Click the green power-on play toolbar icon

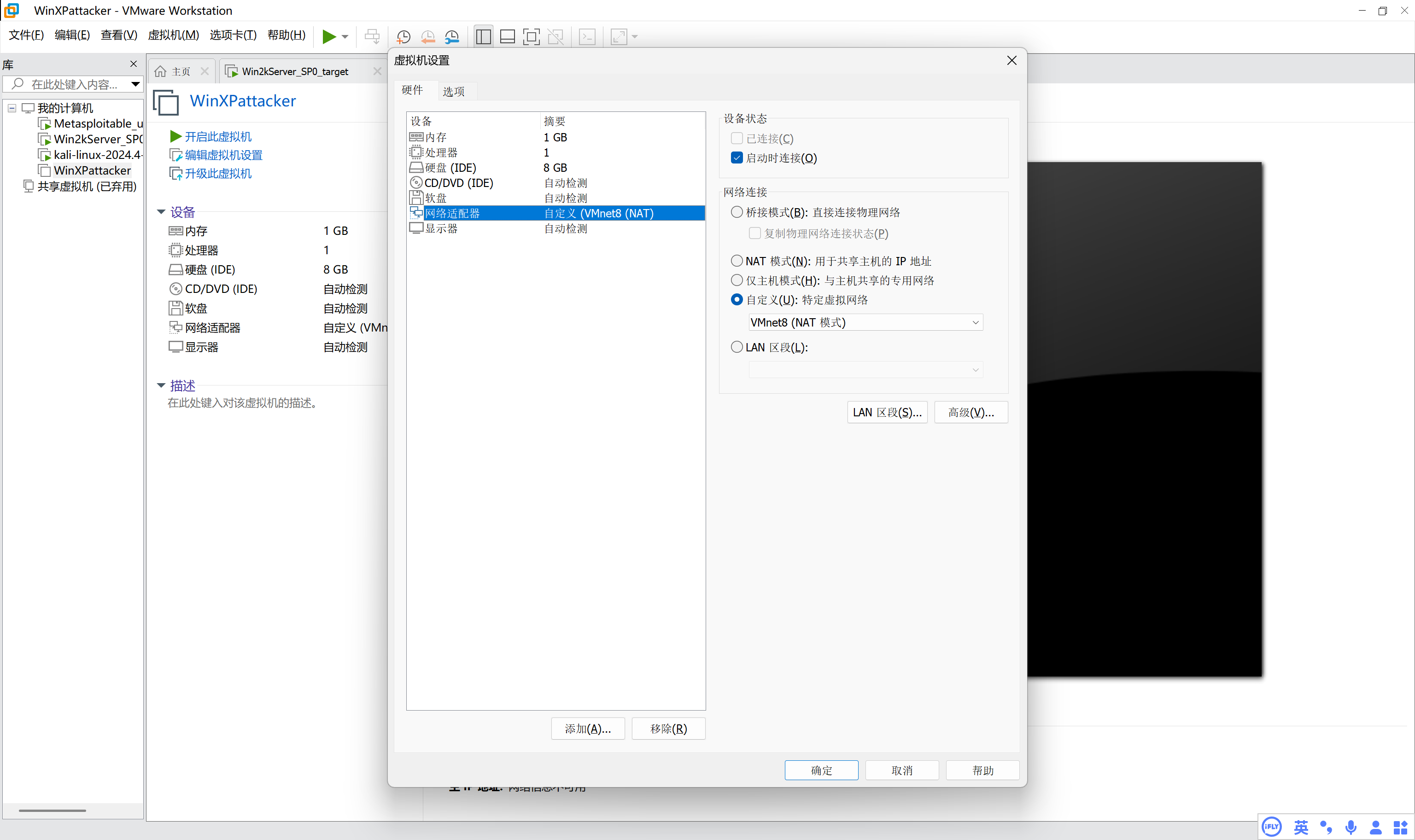(x=328, y=37)
